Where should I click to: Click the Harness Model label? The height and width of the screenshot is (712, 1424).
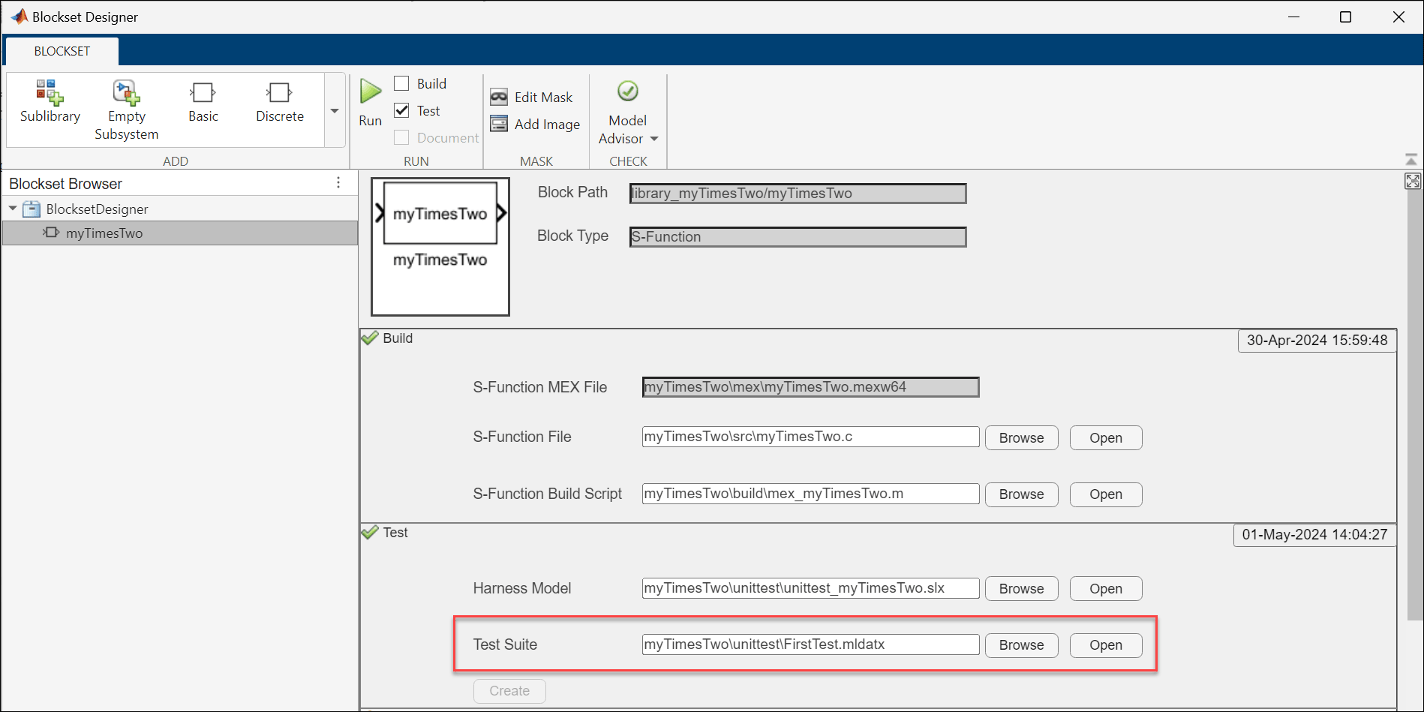(x=522, y=589)
